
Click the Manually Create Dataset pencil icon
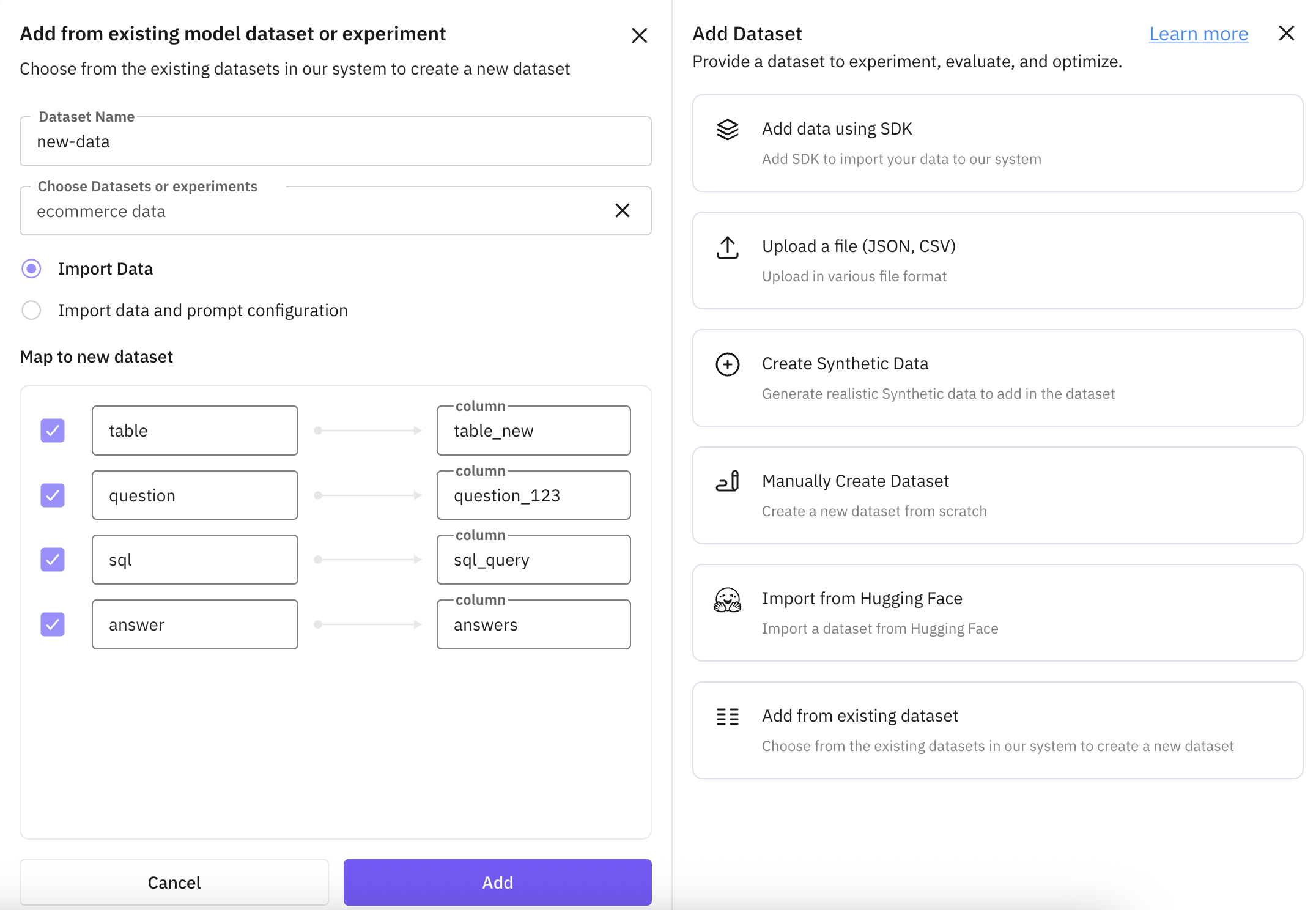pos(727,482)
